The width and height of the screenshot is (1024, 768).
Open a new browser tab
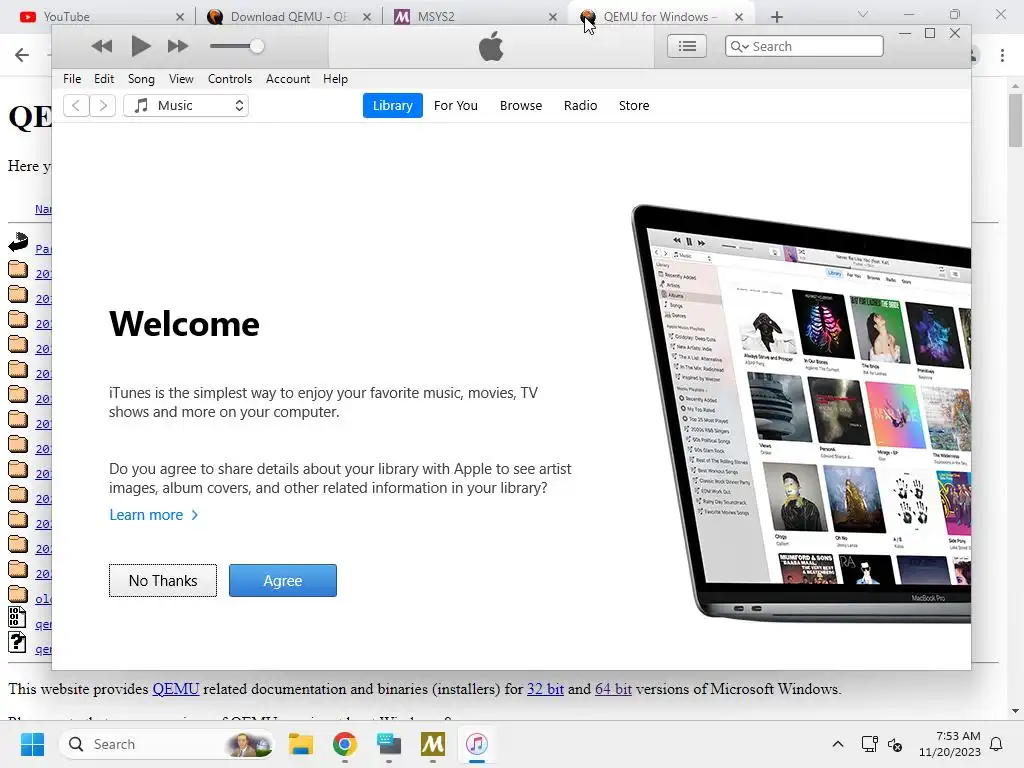776,17
